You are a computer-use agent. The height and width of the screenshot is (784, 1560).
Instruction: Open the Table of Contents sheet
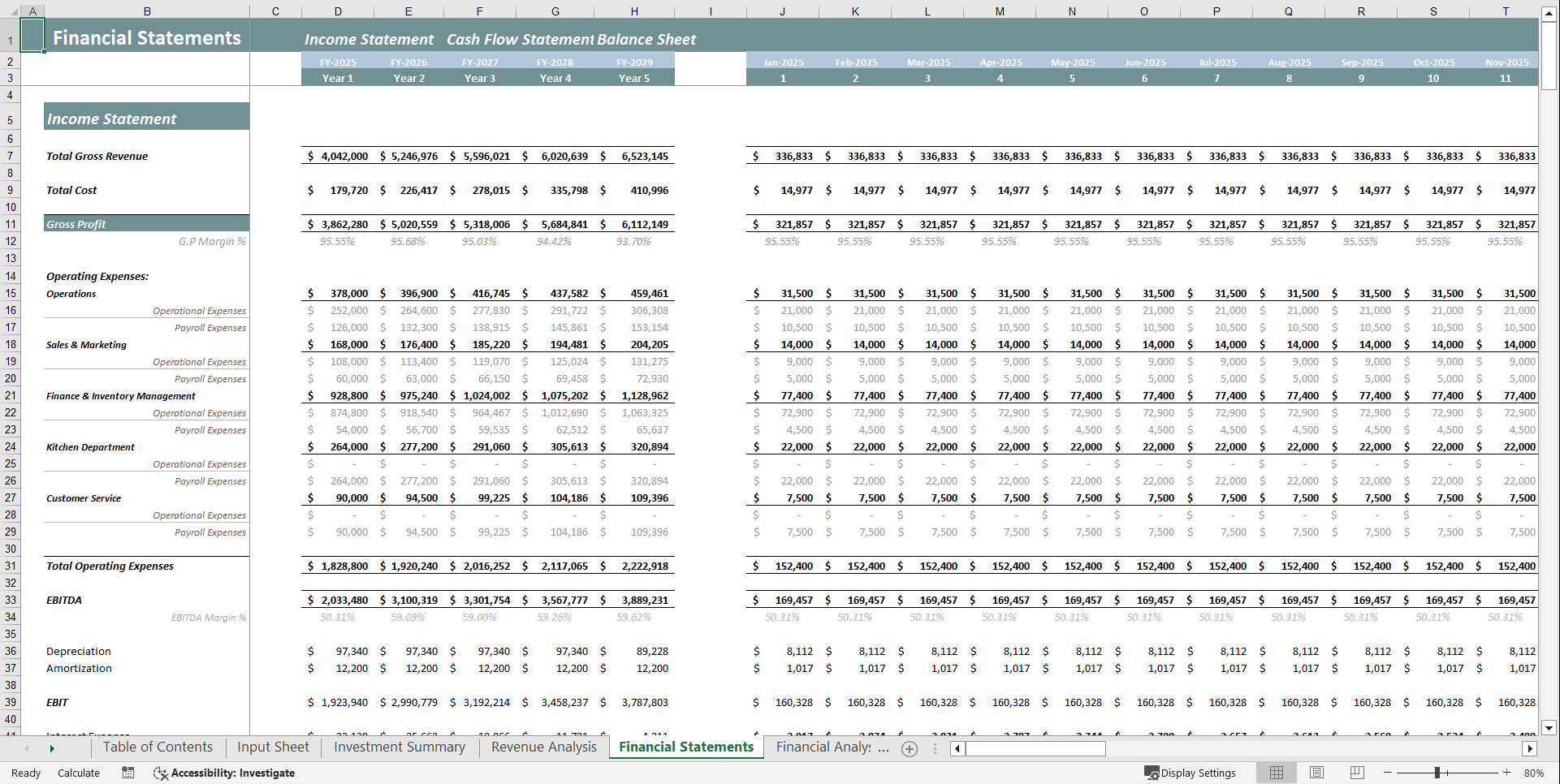(157, 747)
